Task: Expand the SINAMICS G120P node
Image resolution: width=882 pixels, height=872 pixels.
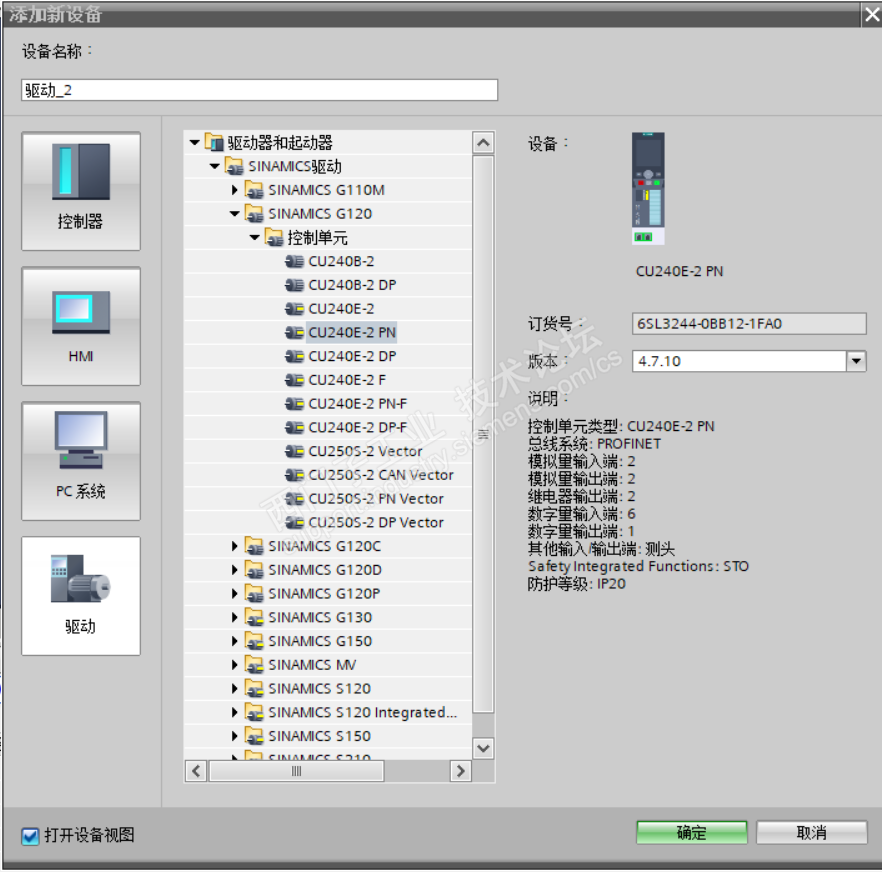Action: 235,594
